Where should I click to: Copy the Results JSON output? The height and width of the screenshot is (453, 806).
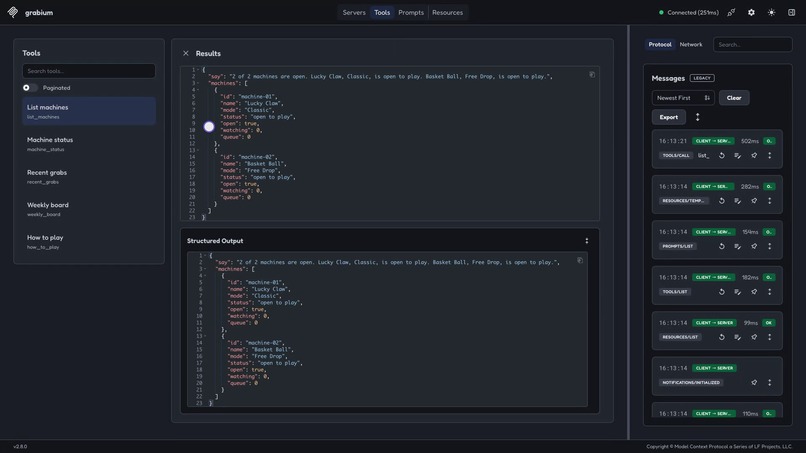[592, 75]
